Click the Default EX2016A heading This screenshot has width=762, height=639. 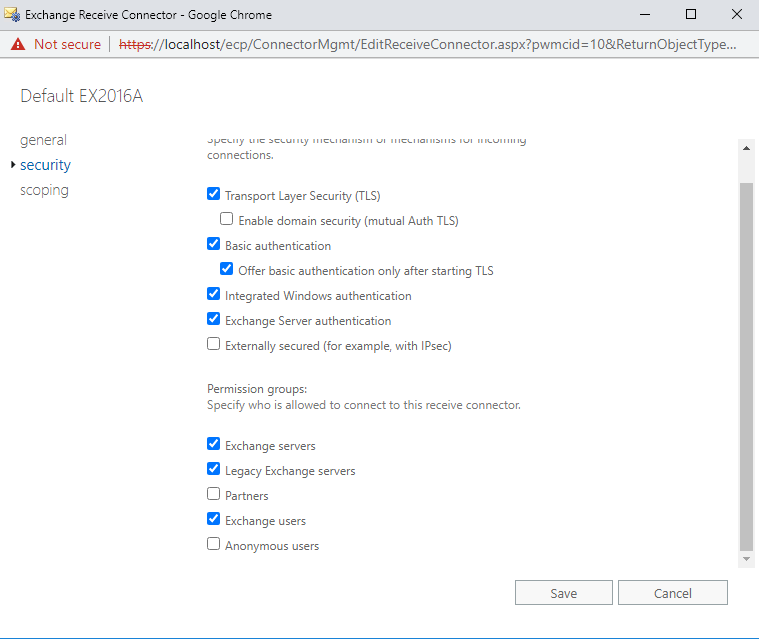coord(82,96)
